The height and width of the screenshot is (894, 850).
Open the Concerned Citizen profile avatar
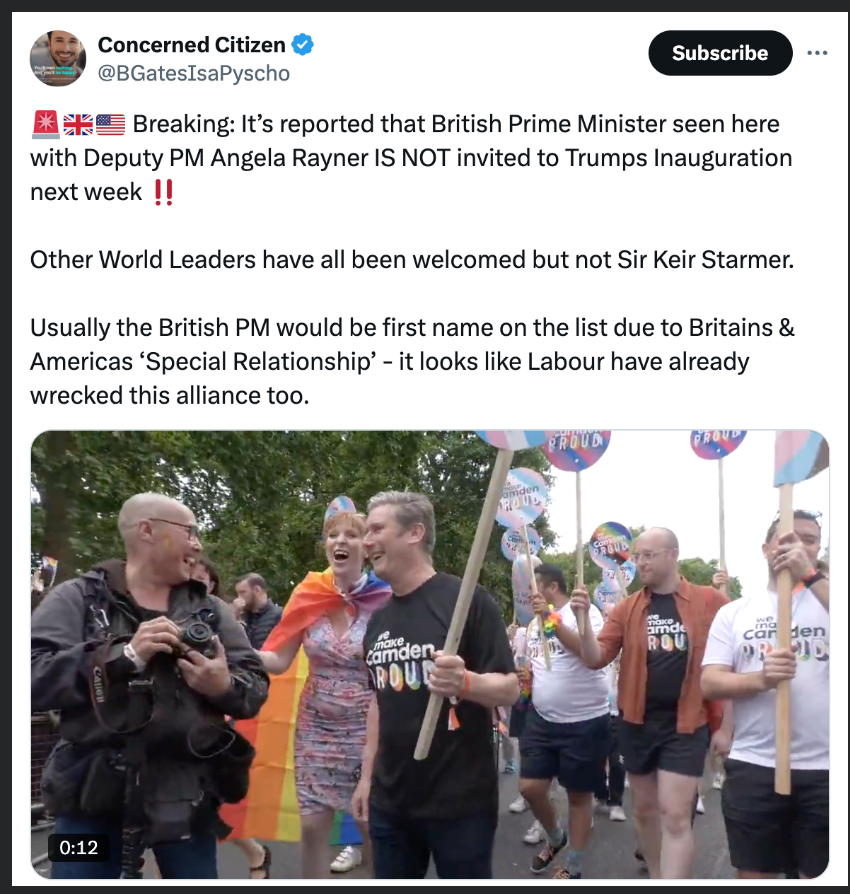(x=58, y=58)
